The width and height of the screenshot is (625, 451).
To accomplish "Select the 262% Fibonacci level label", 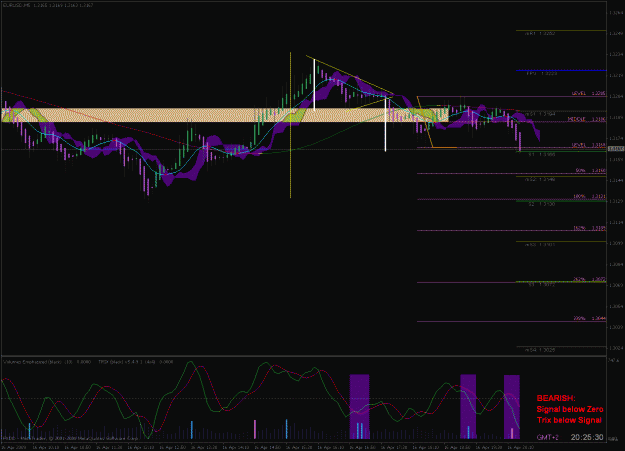I will [589, 280].
